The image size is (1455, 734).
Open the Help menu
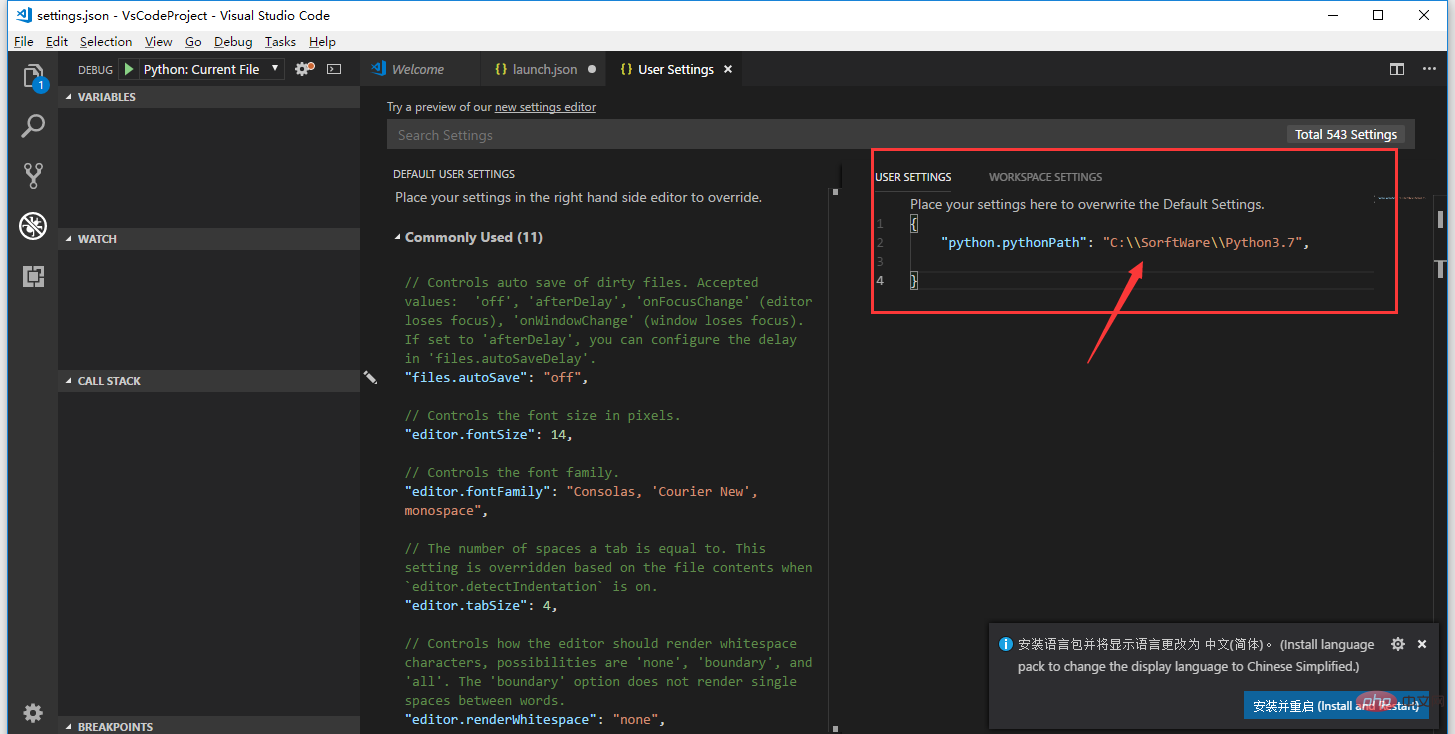tap(322, 41)
